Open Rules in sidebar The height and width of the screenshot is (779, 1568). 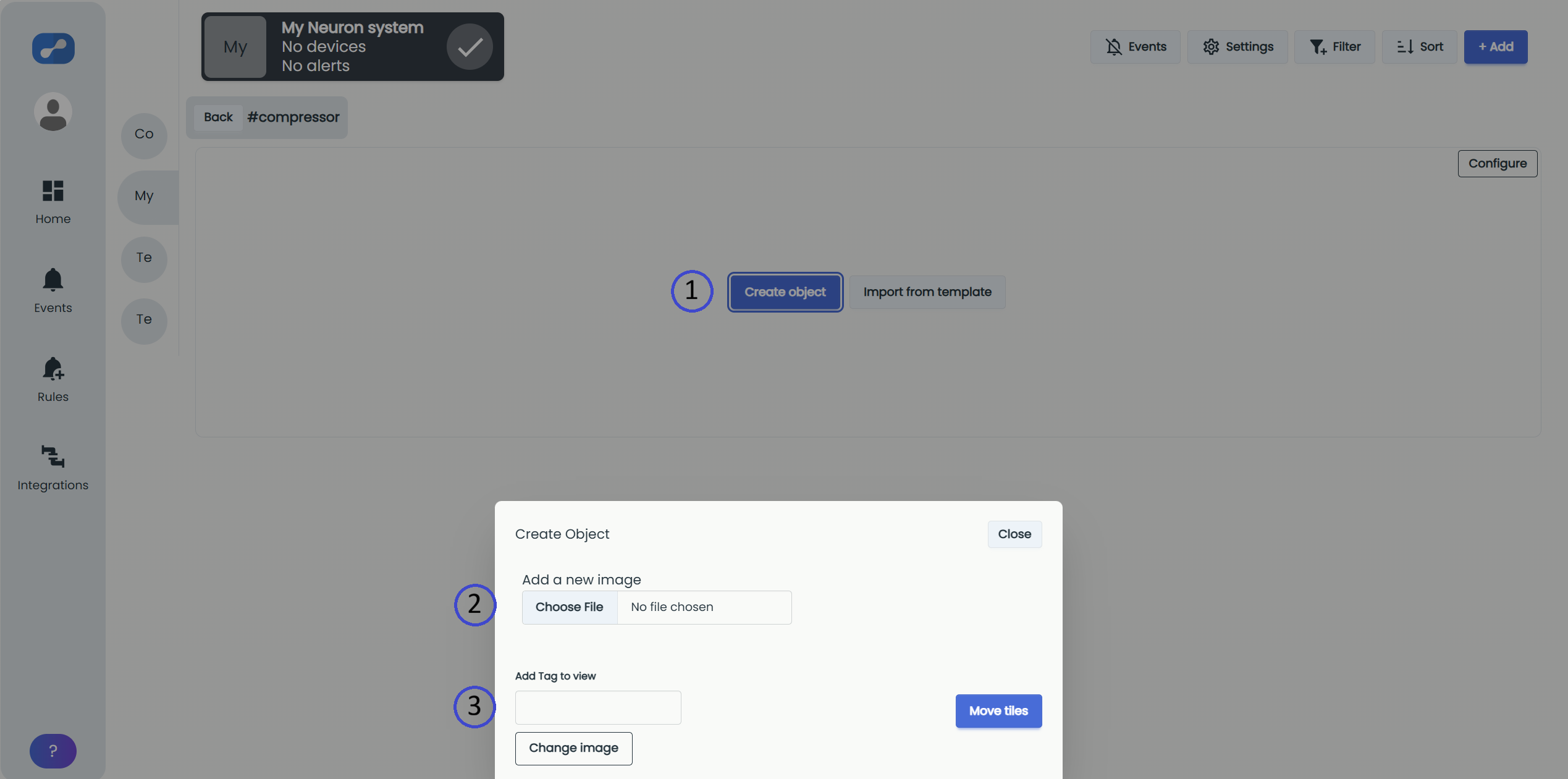click(53, 380)
